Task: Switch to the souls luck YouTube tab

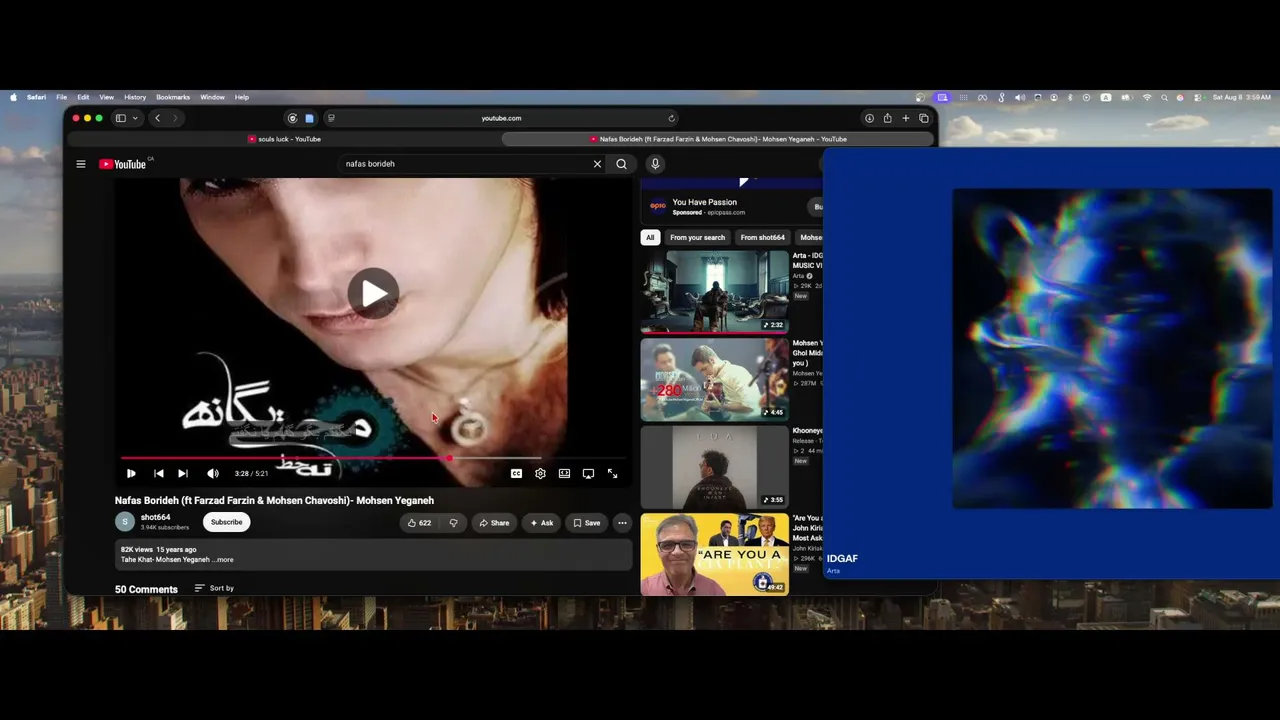Action: point(284,139)
